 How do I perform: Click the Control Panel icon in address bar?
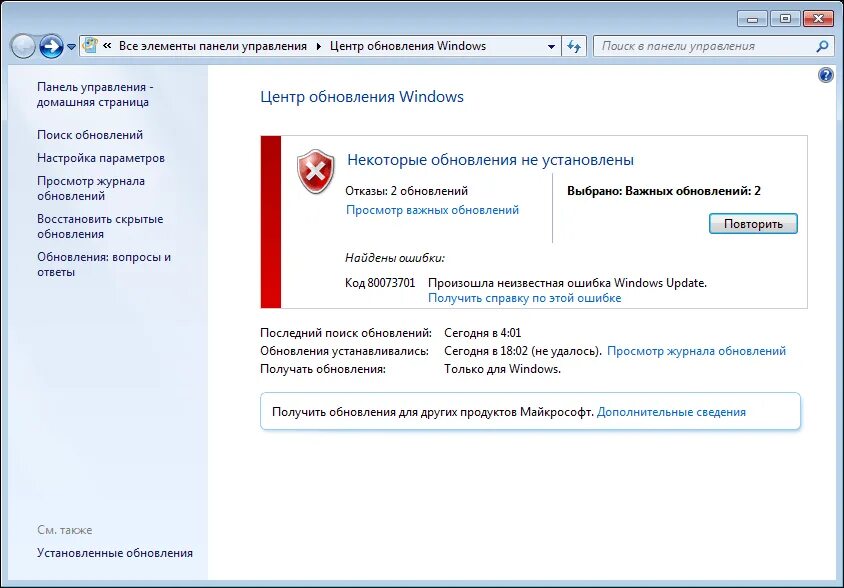tap(90, 46)
